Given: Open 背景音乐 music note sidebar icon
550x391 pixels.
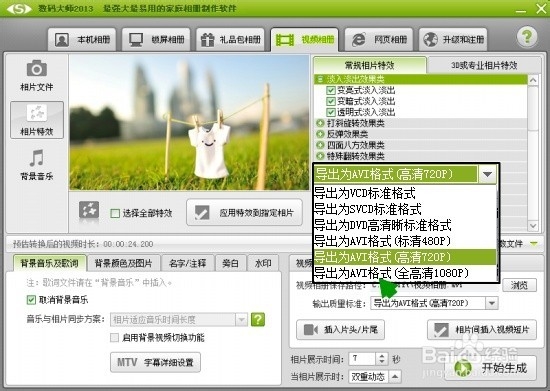Looking at the screenshot, I should 36,165.
